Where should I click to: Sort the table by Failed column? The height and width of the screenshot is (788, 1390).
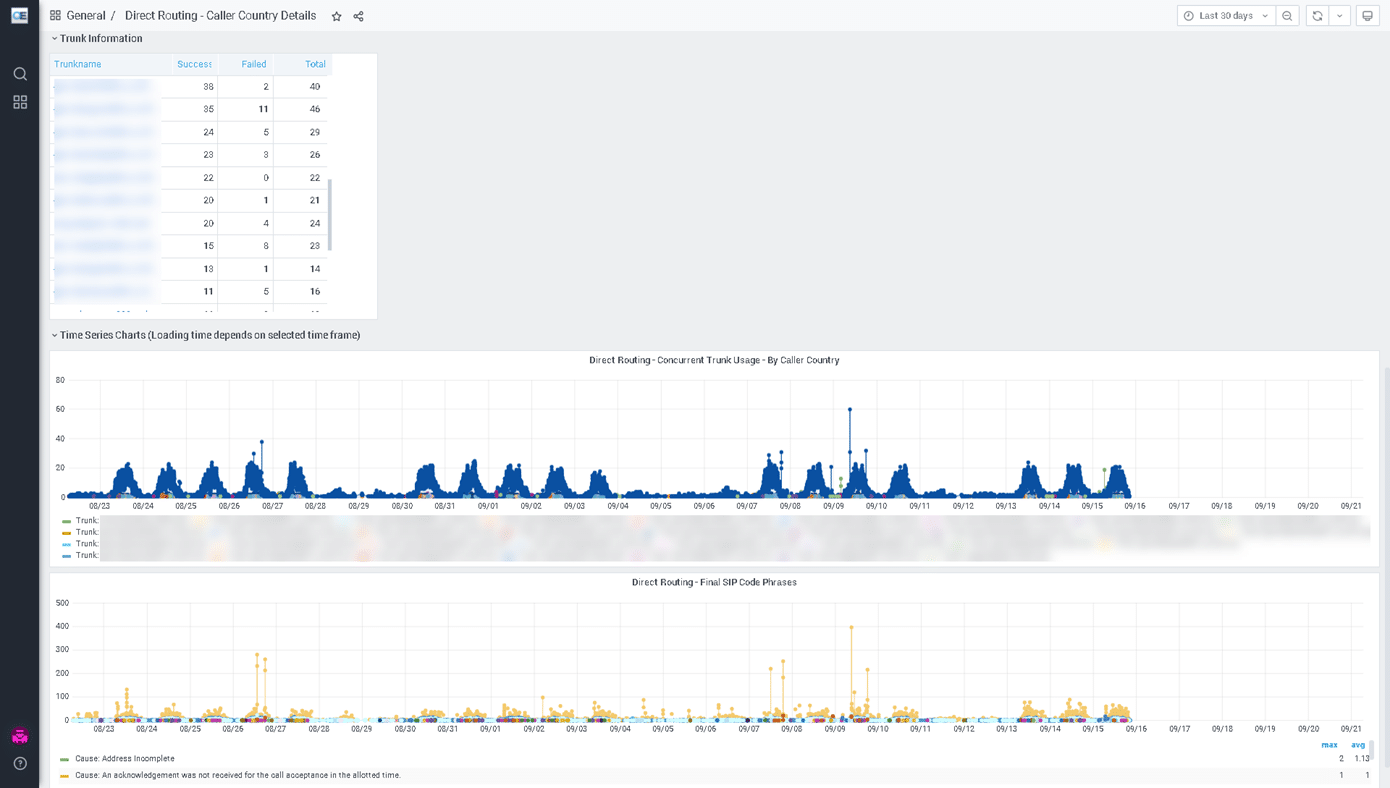pyautogui.click(x=254, y=64)
